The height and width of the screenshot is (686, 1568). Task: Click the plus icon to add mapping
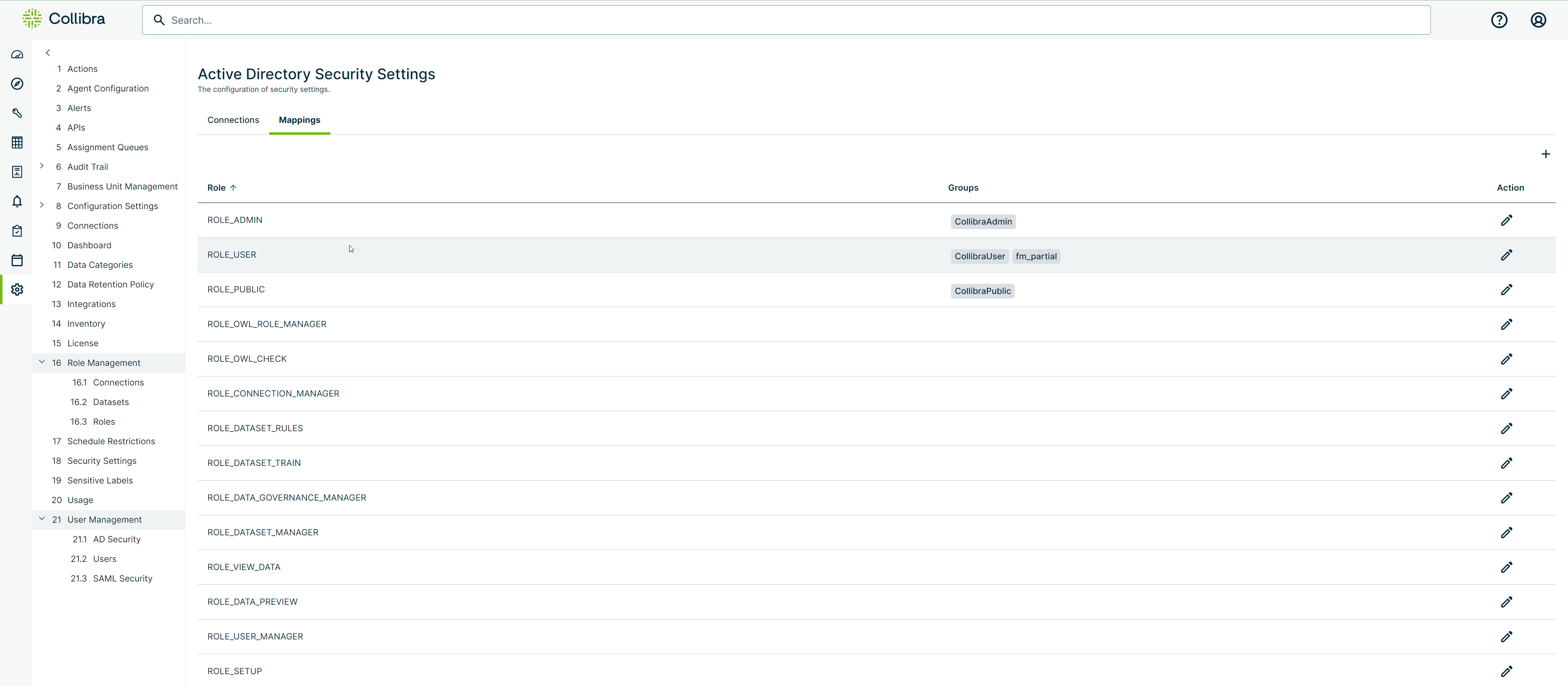tap(1545, 154)
